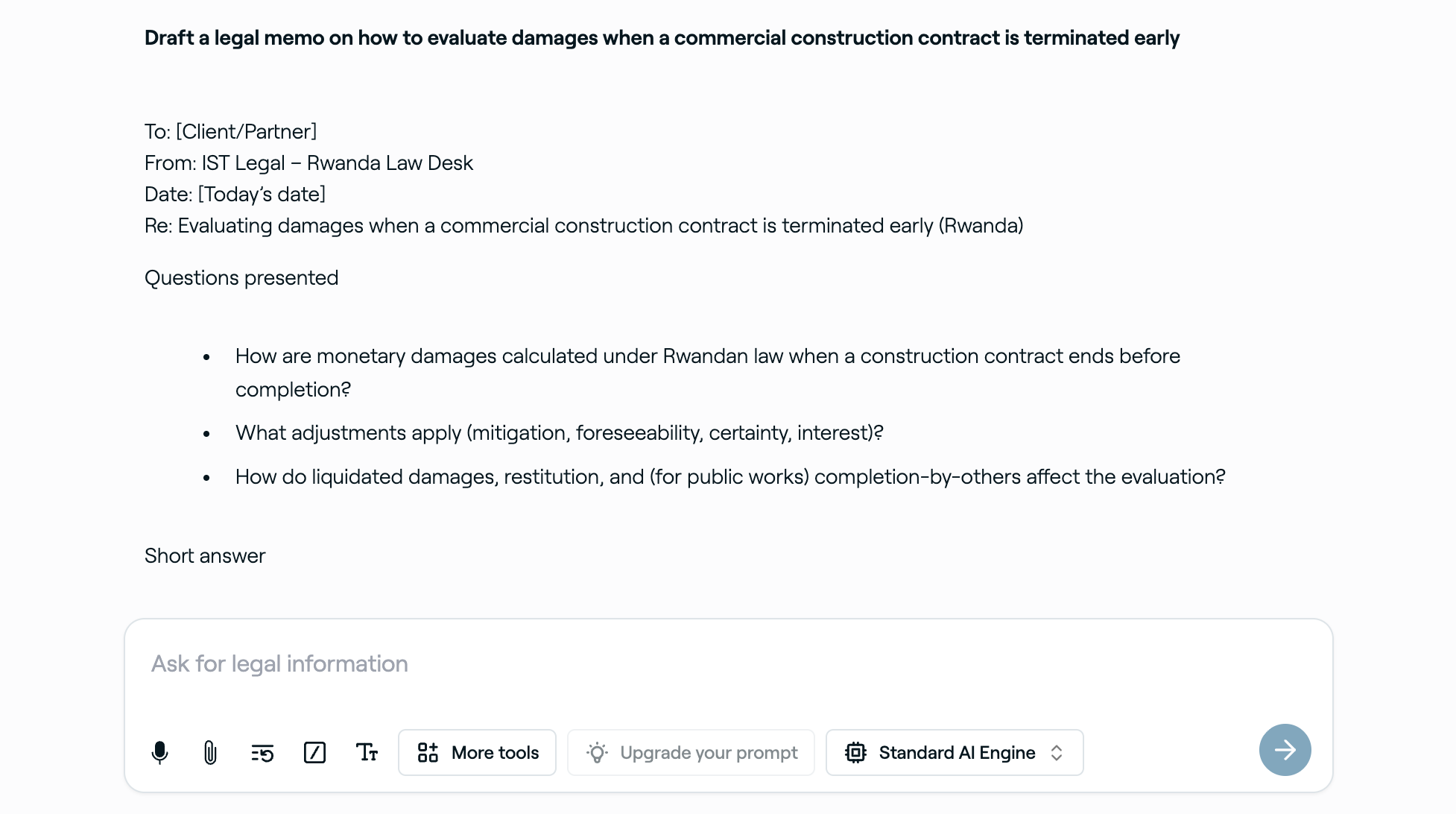The height and width of the screenshot is (814, 1456).
Task: Click the From: IST Legal line
Action: (x=308, y=163)
